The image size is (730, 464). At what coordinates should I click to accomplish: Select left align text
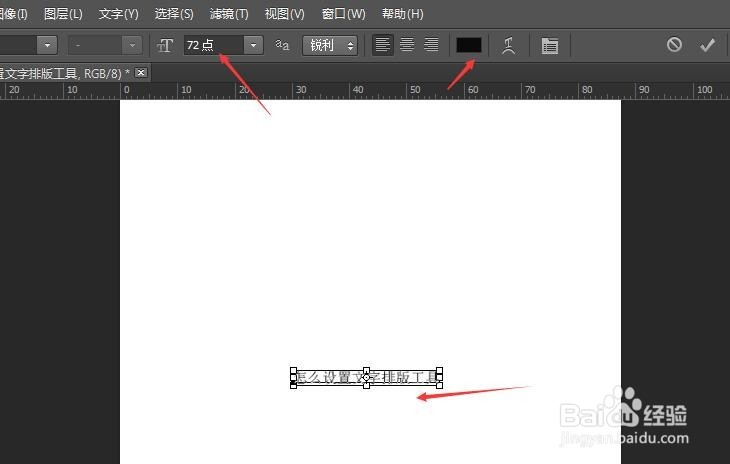coord(383,45)
